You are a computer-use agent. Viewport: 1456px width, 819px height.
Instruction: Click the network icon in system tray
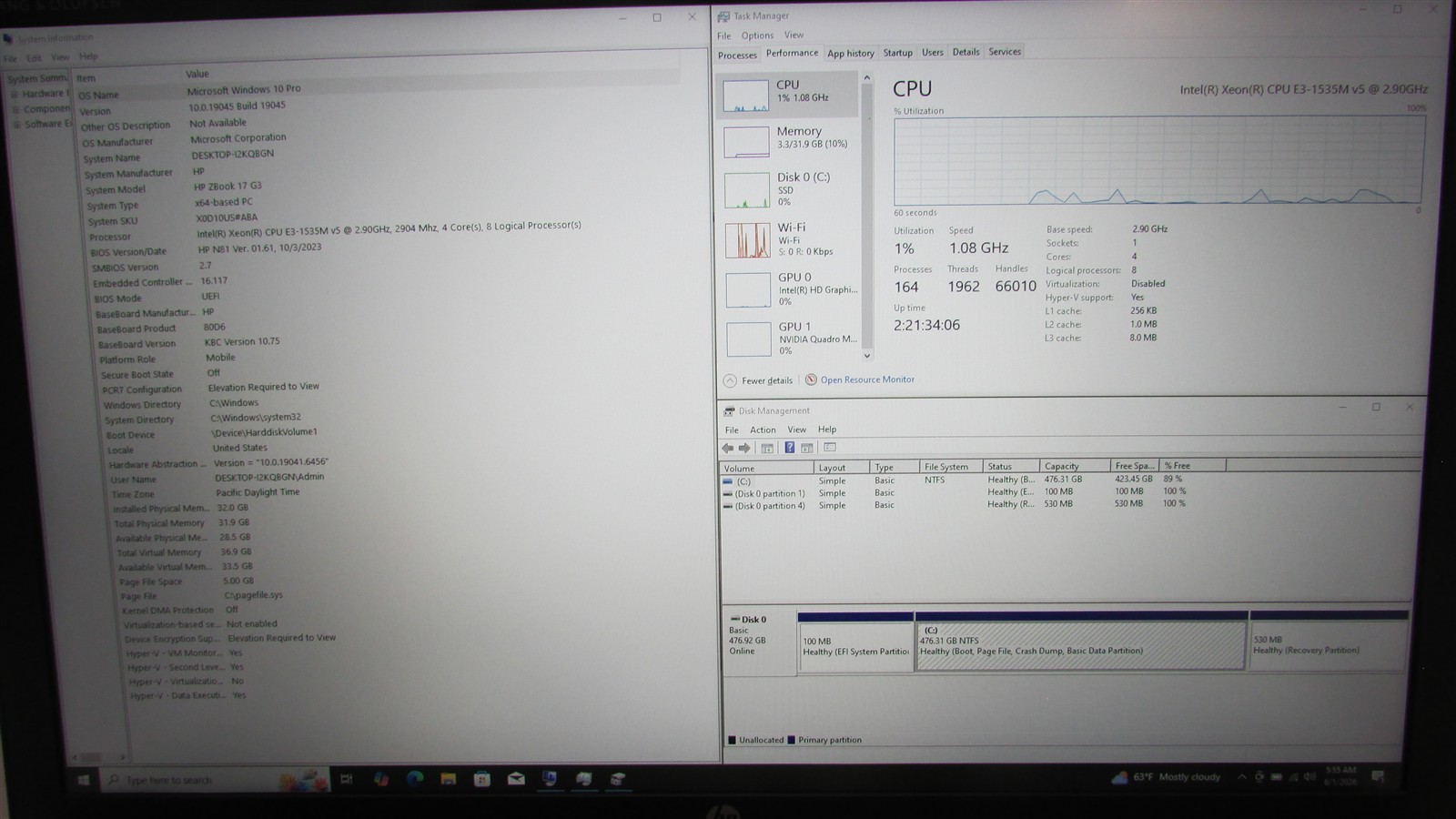(x=1293, y=777)
